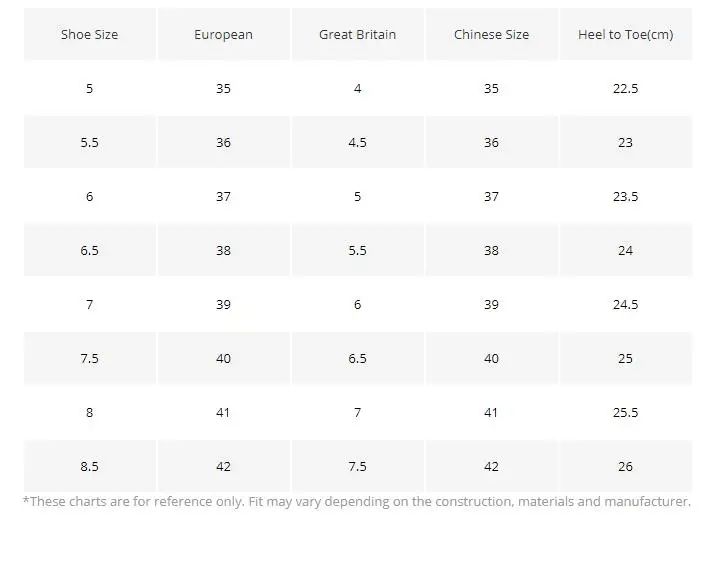This screenshot has width=717, height=573.
Task: Select Great Britain size 4 cell
Action: tap(357, 89)
